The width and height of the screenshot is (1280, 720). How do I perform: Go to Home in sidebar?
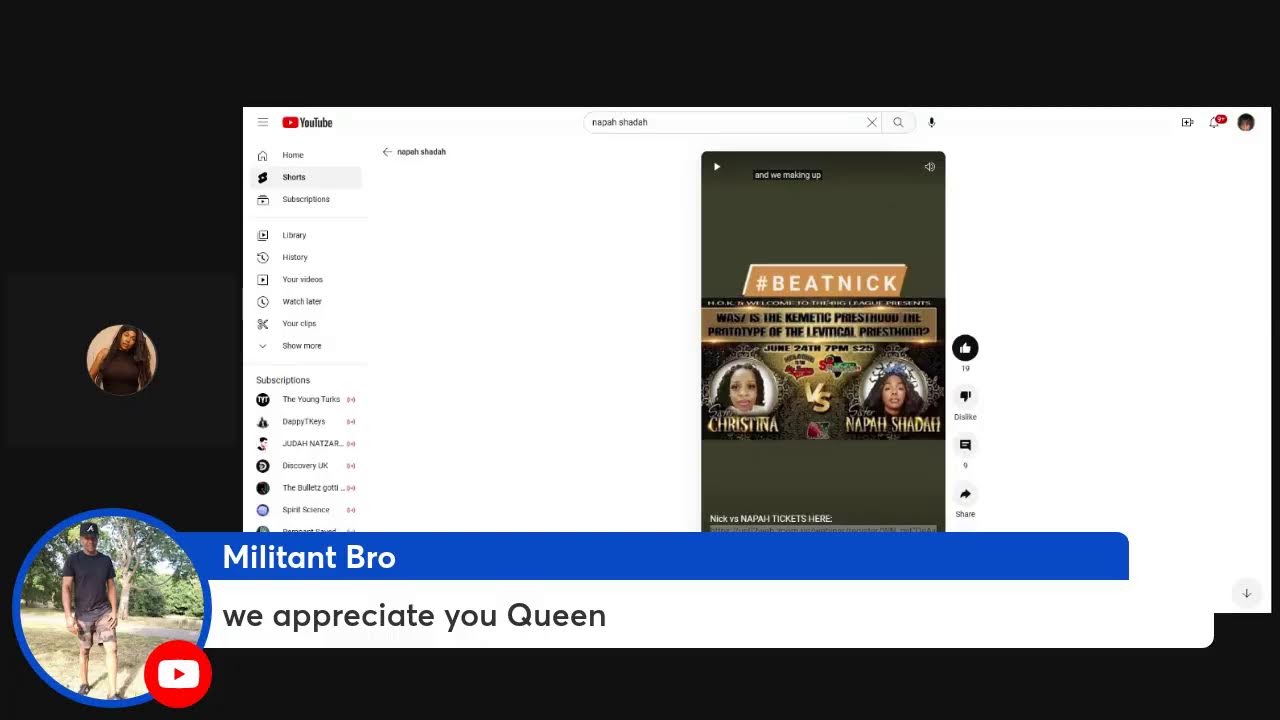point(306,155)
